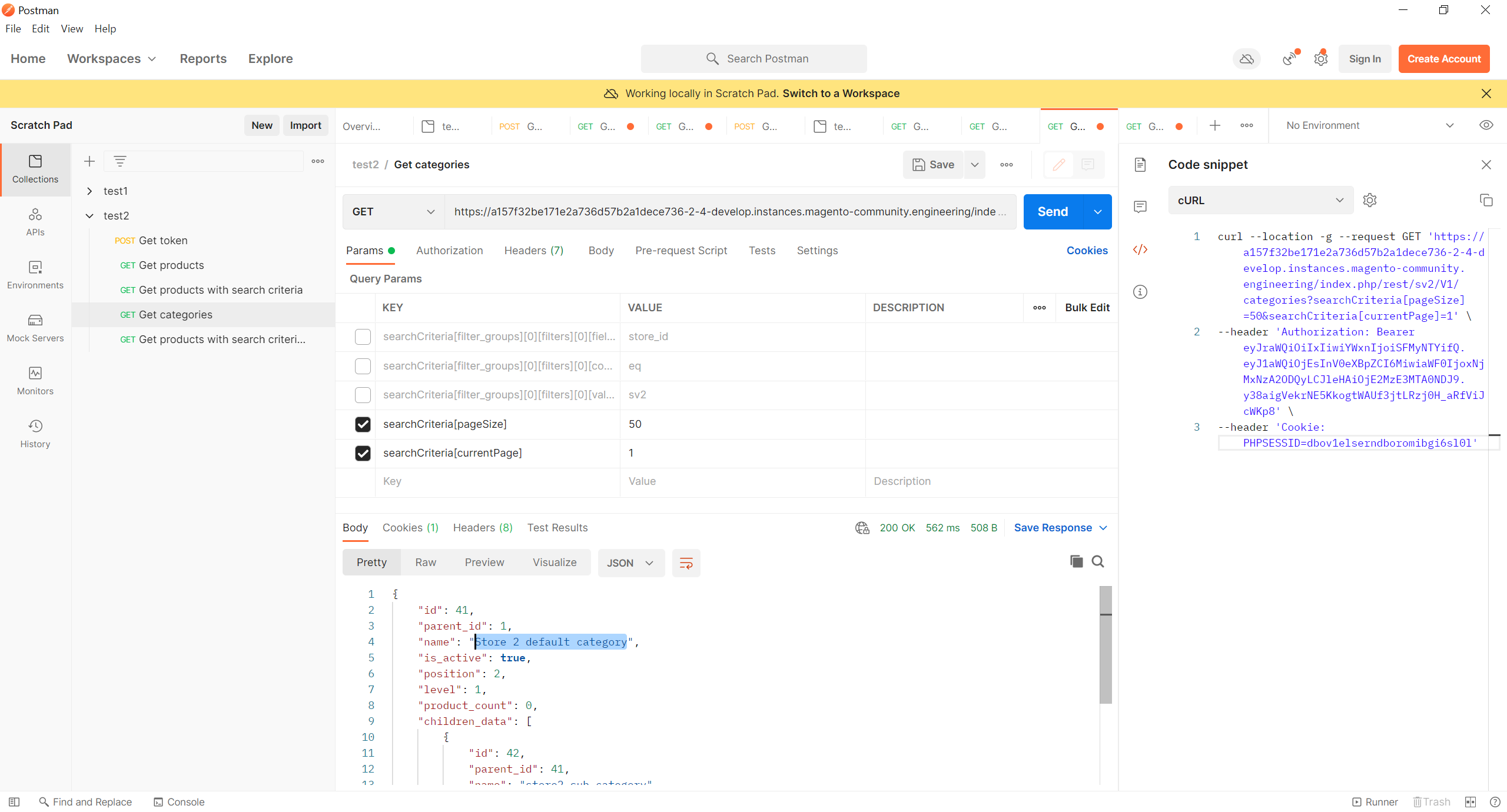Click the response body vertical scrollbar
This screenshot has width=1507, height=812.
pyautogui.click(x=1106, y=644)
